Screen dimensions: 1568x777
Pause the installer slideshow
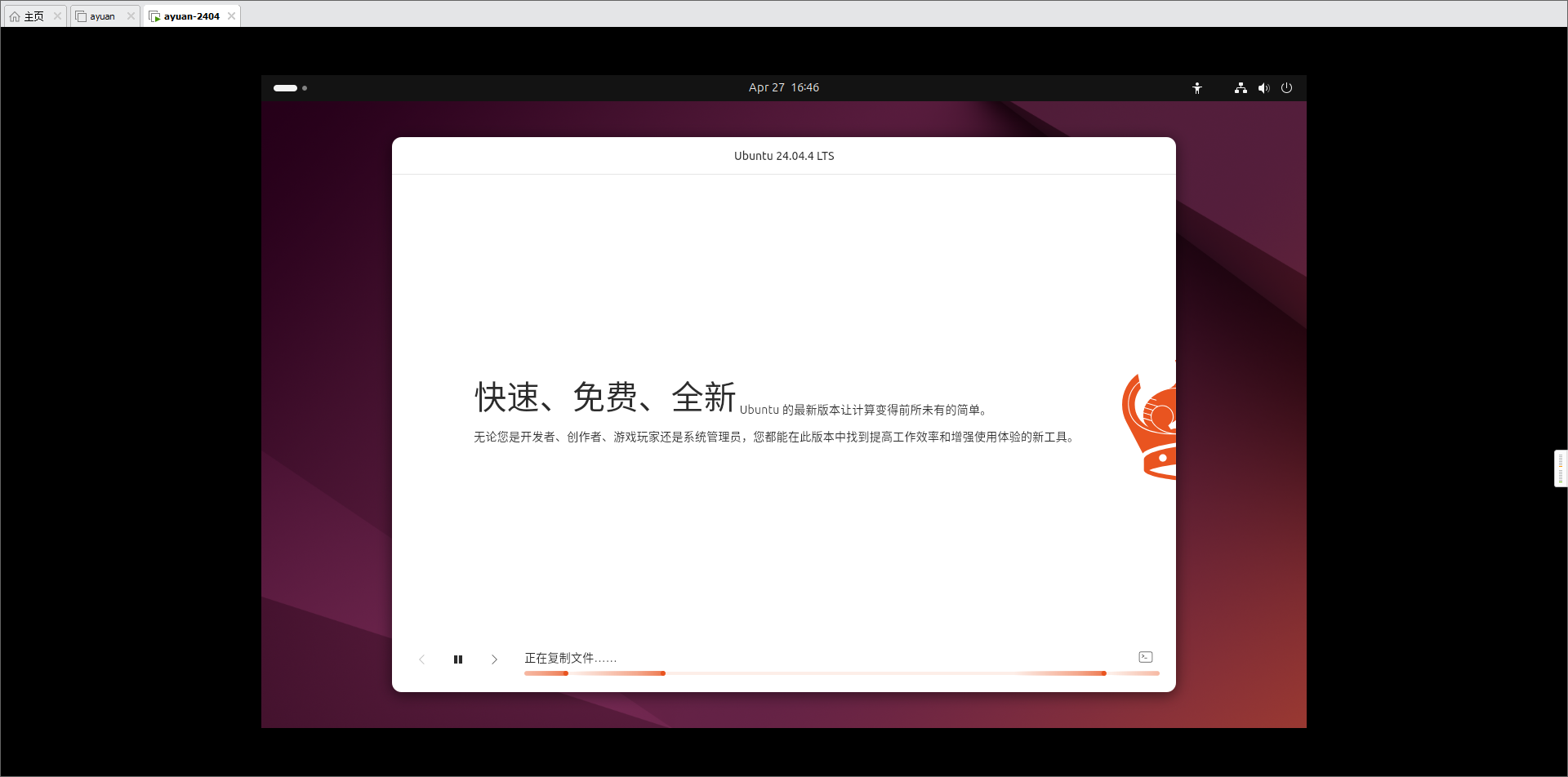tap(458, 659)
